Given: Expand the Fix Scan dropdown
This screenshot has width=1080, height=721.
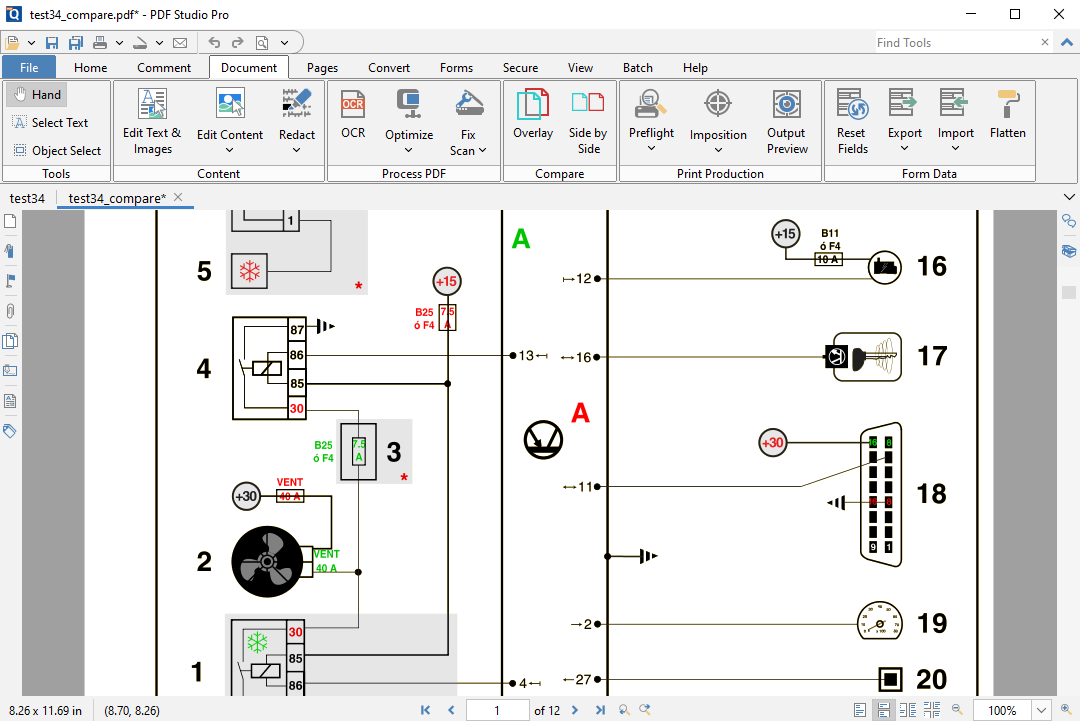Looking at the screenshot, I should 482,150.
